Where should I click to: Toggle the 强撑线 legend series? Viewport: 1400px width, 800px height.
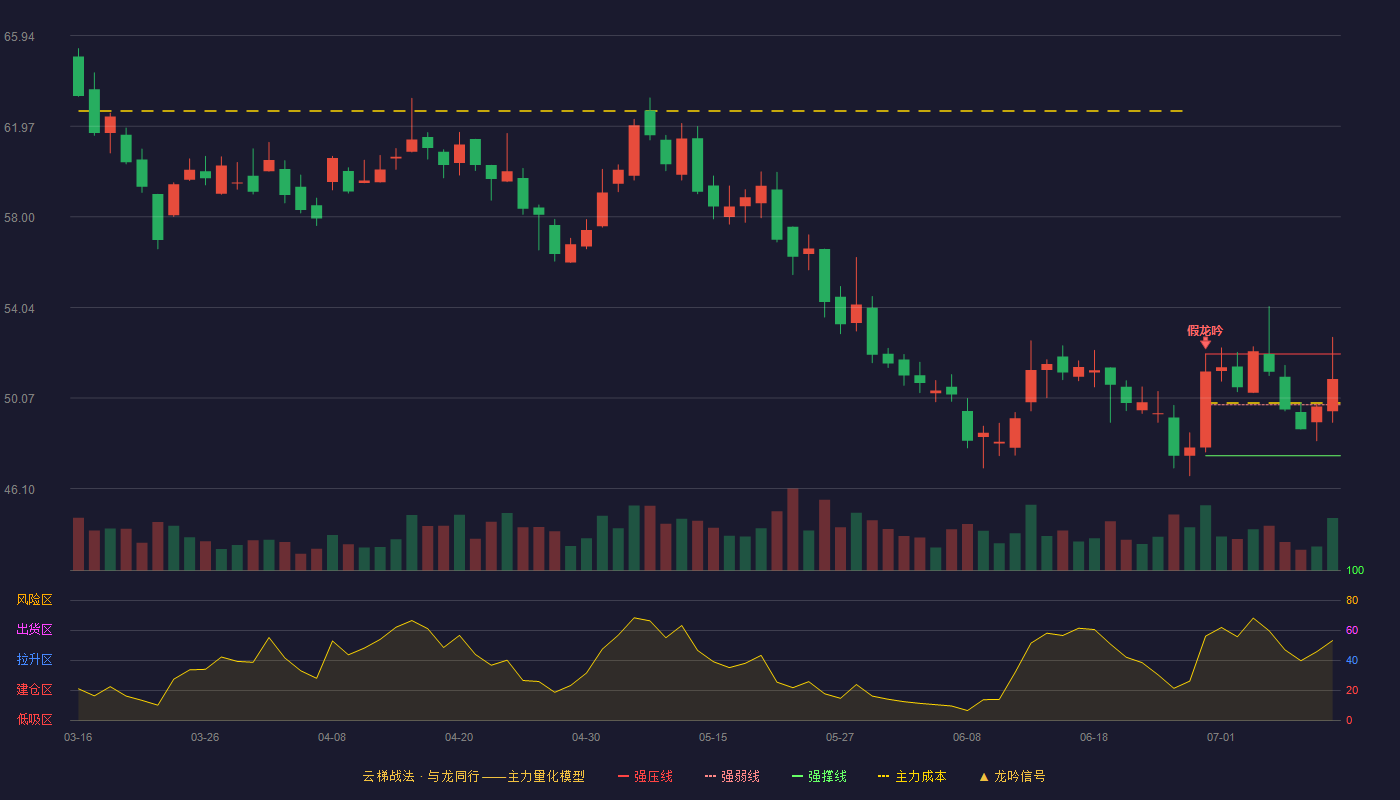click(x=819, y=776)
